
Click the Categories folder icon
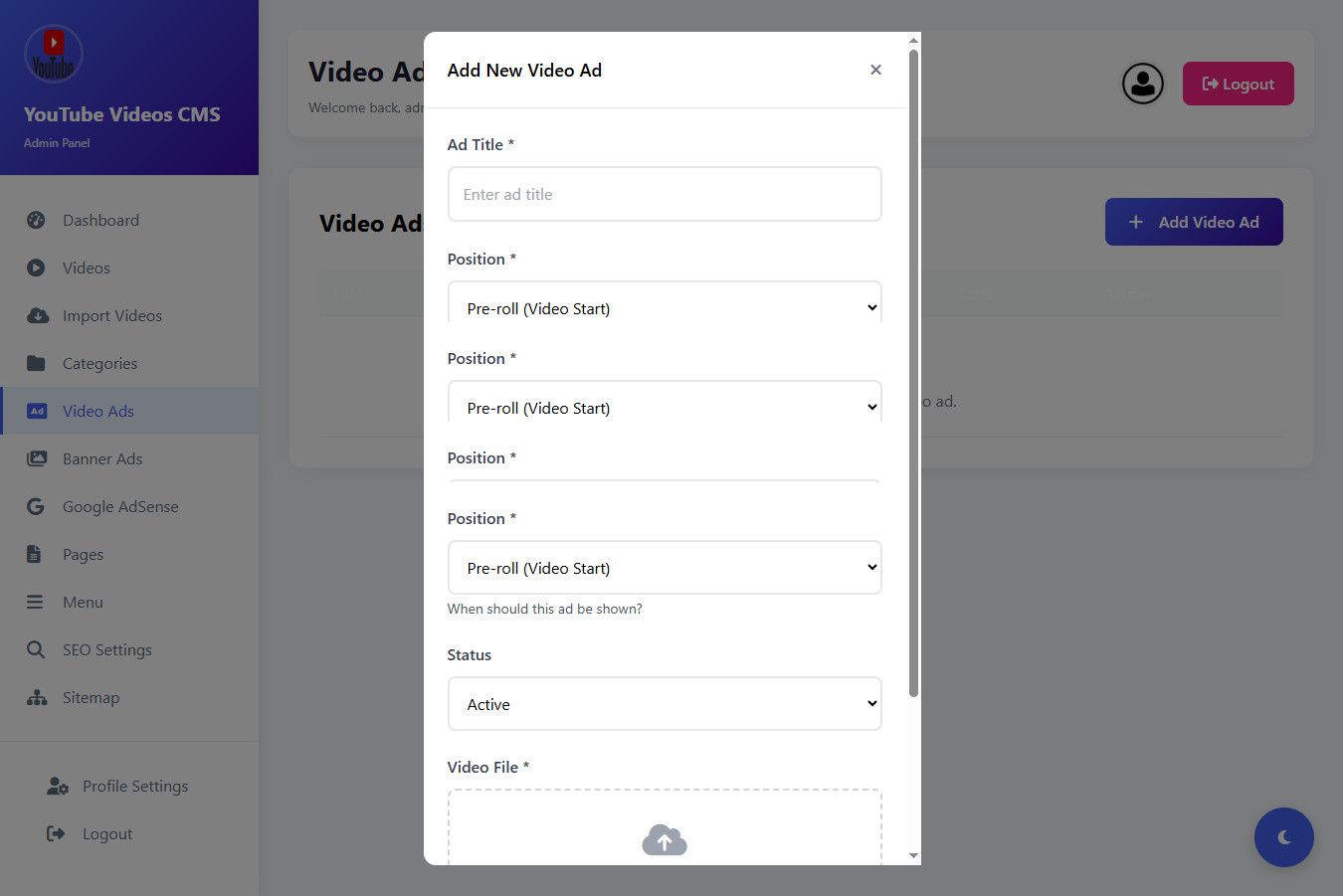36,363
